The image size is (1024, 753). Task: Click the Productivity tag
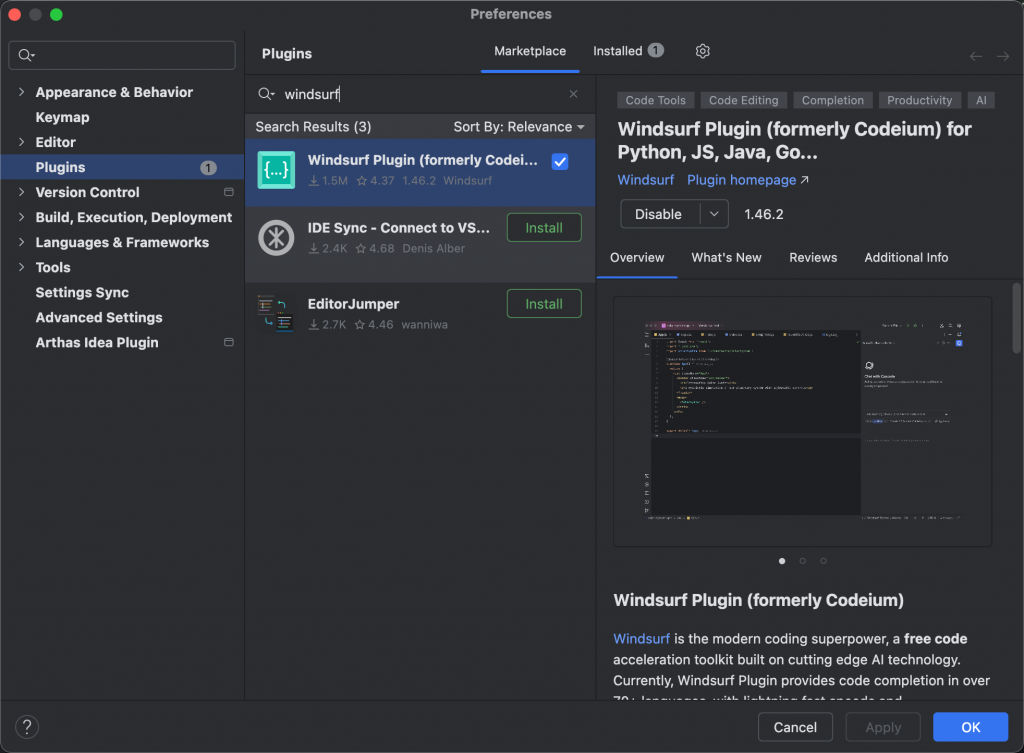click(919, 100)
